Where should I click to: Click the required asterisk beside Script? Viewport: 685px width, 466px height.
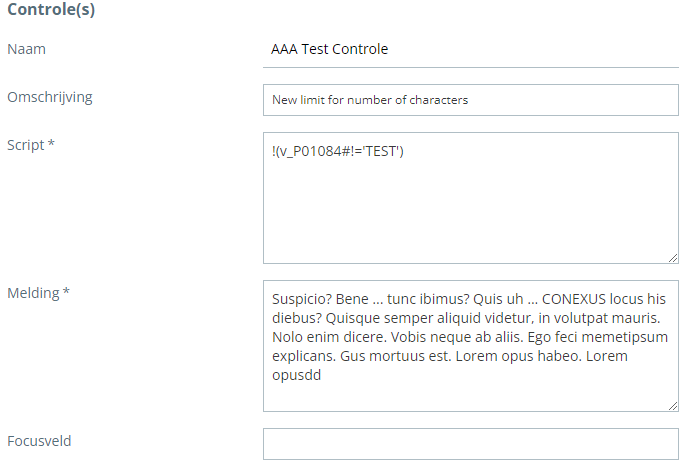[51, 145]
